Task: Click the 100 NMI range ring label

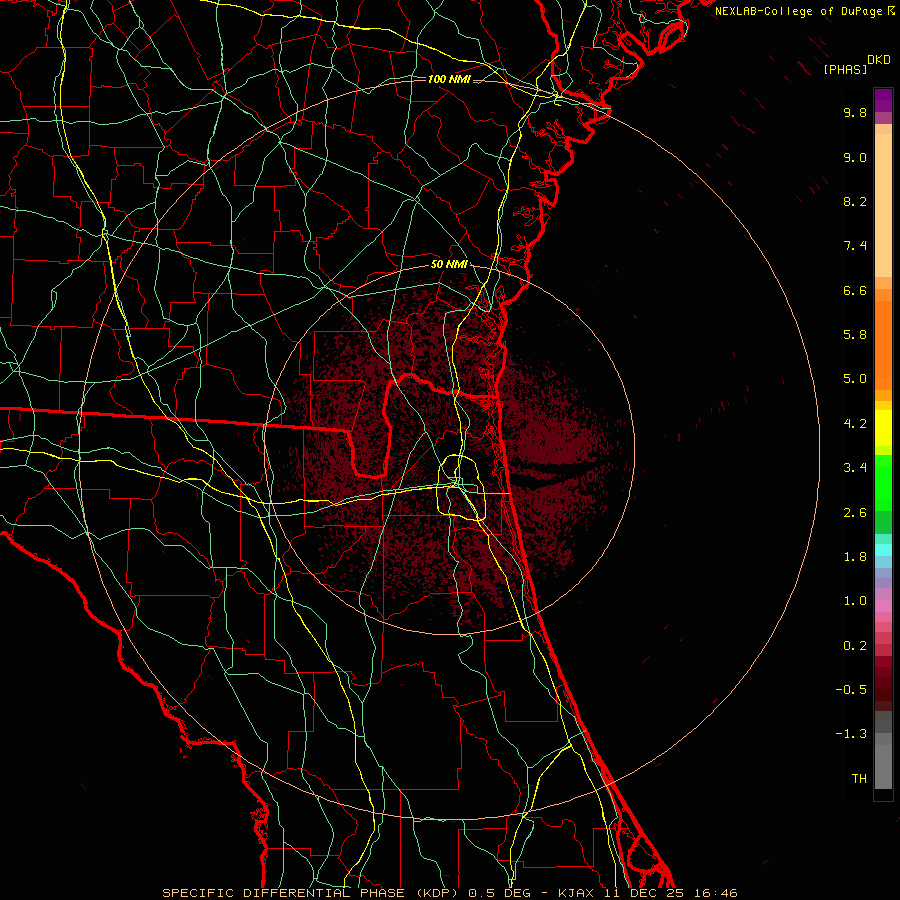Action: tap(447, 79)
